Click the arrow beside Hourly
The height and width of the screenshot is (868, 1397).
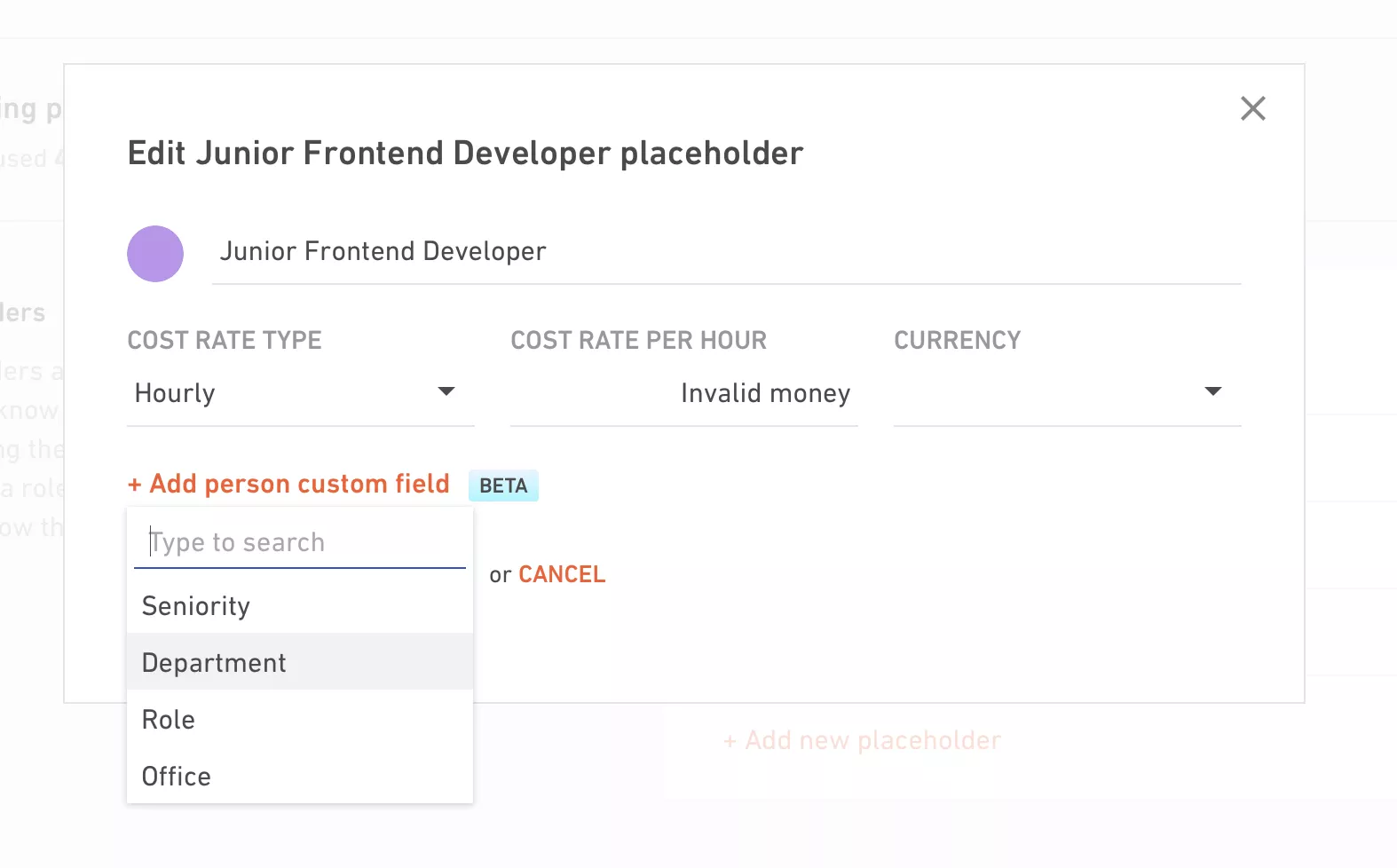coord(446,391)
